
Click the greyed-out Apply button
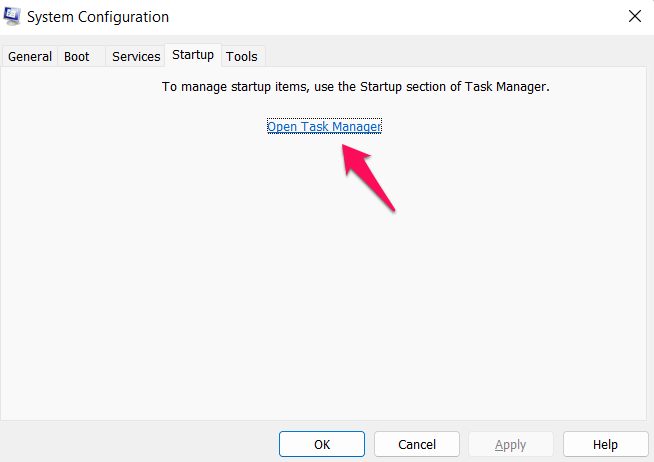(x=511, y=444)
